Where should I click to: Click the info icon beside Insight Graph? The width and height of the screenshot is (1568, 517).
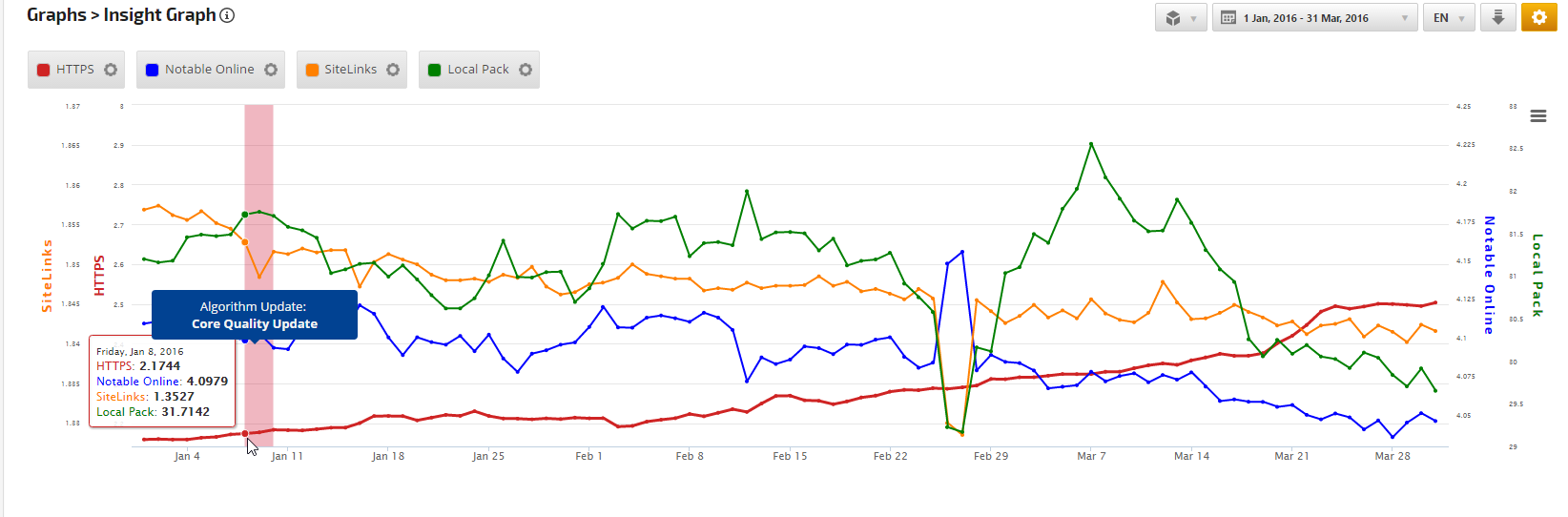click(x=227, y=15)
